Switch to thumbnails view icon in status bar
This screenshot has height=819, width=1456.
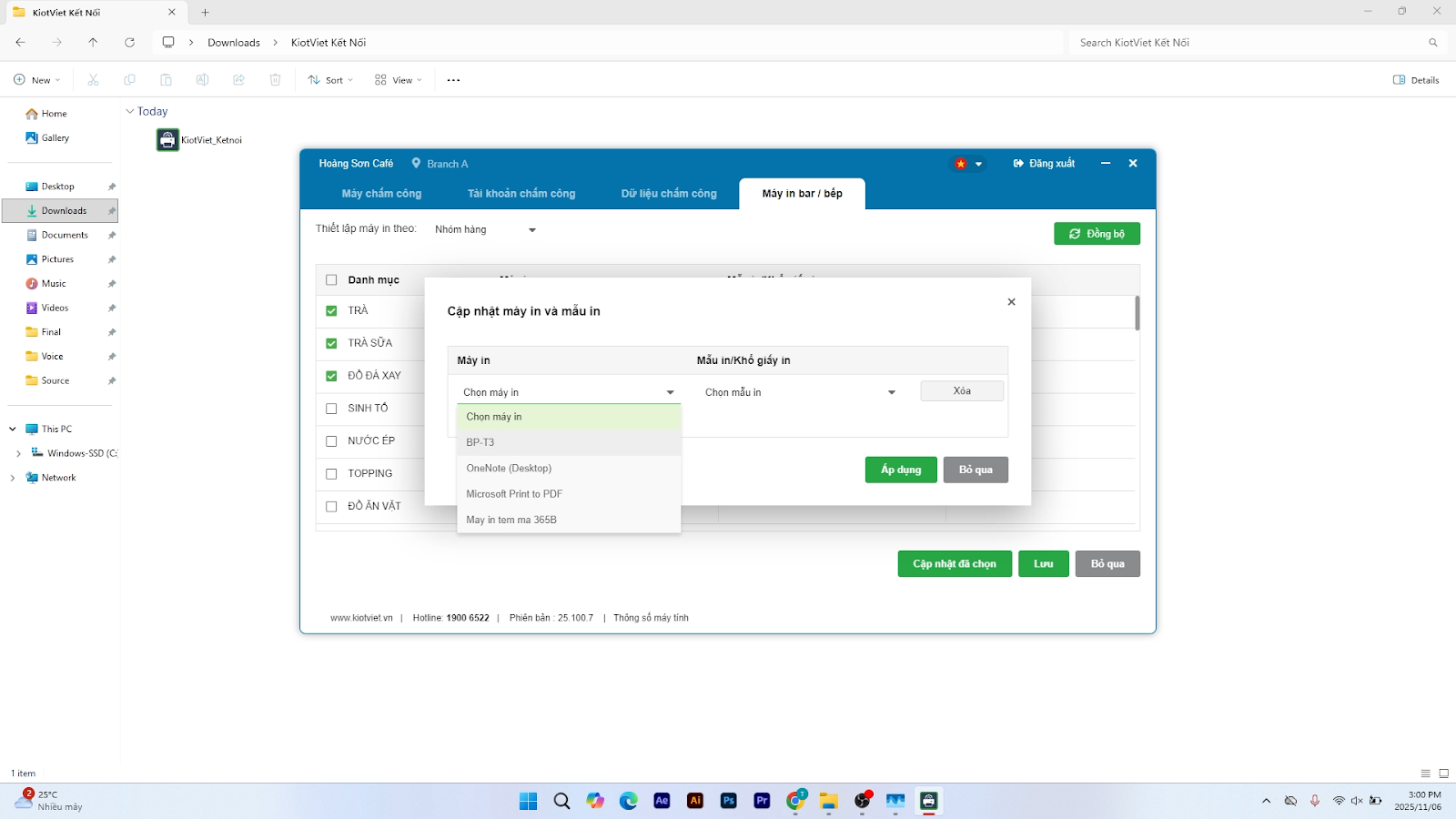coord(1443,773)
